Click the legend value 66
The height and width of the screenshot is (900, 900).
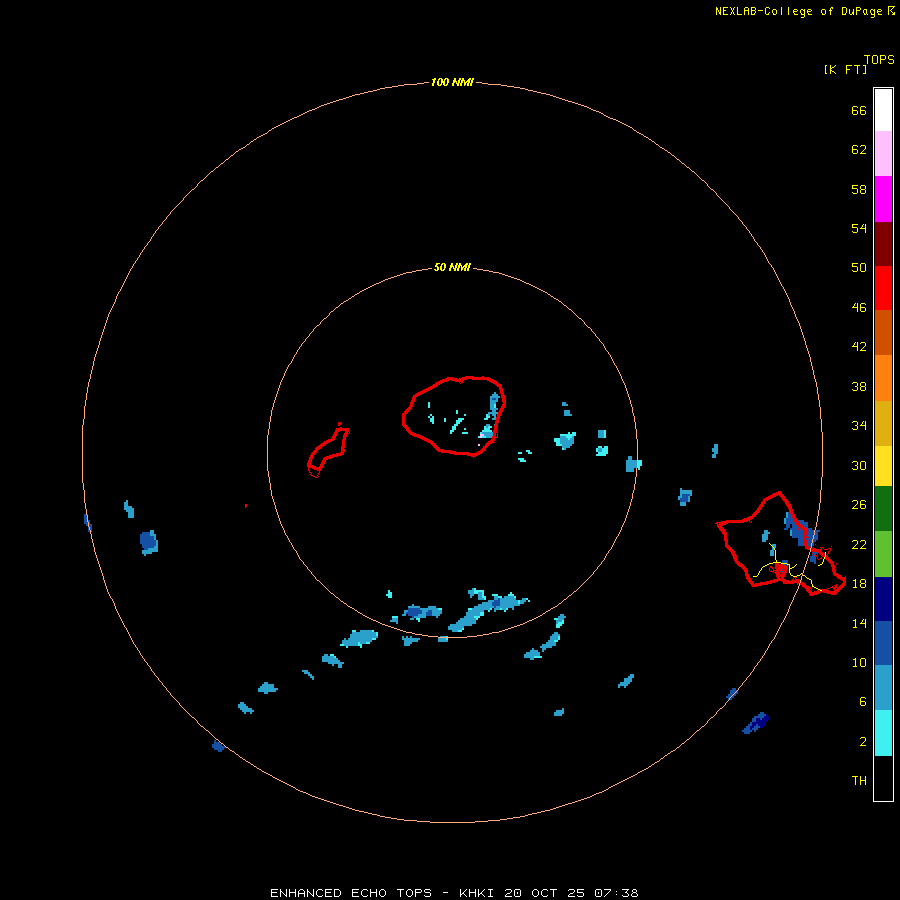tap(859, 110)
